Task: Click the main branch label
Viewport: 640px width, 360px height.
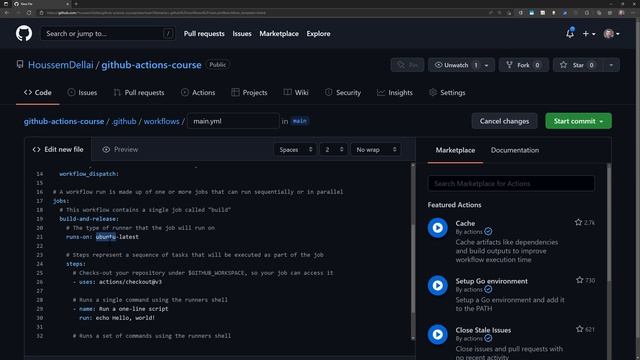Action: pos(300,121)
